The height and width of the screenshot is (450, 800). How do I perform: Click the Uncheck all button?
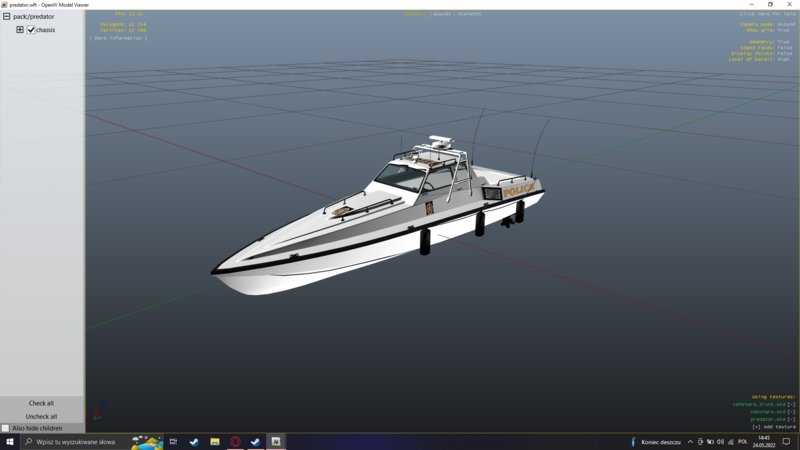coord(41,416)
